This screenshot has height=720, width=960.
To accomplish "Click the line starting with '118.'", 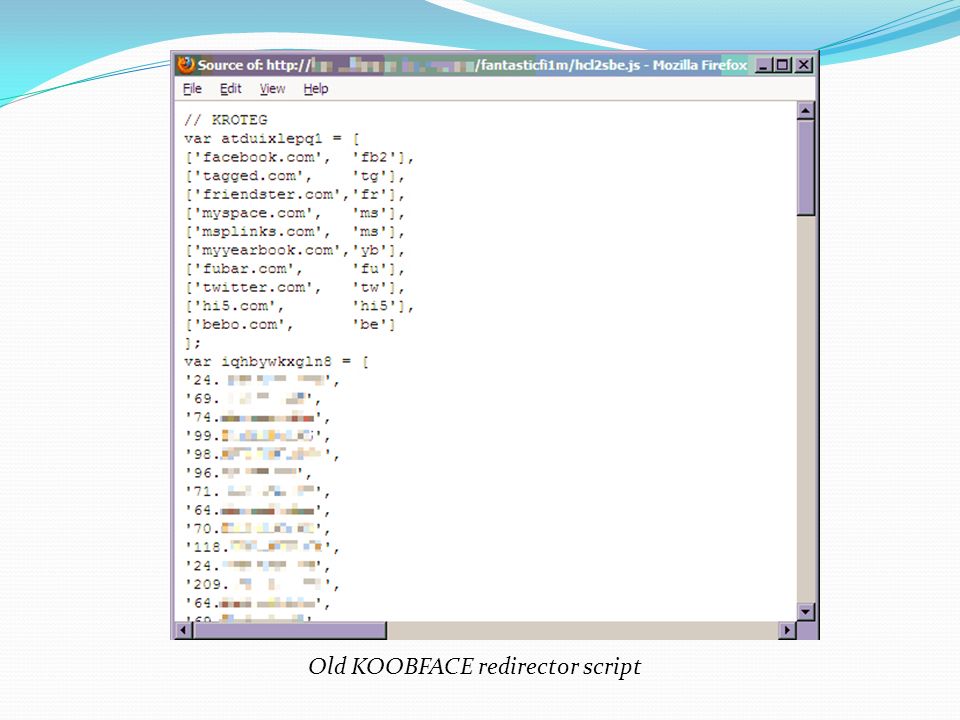I will tap(262, 547).
